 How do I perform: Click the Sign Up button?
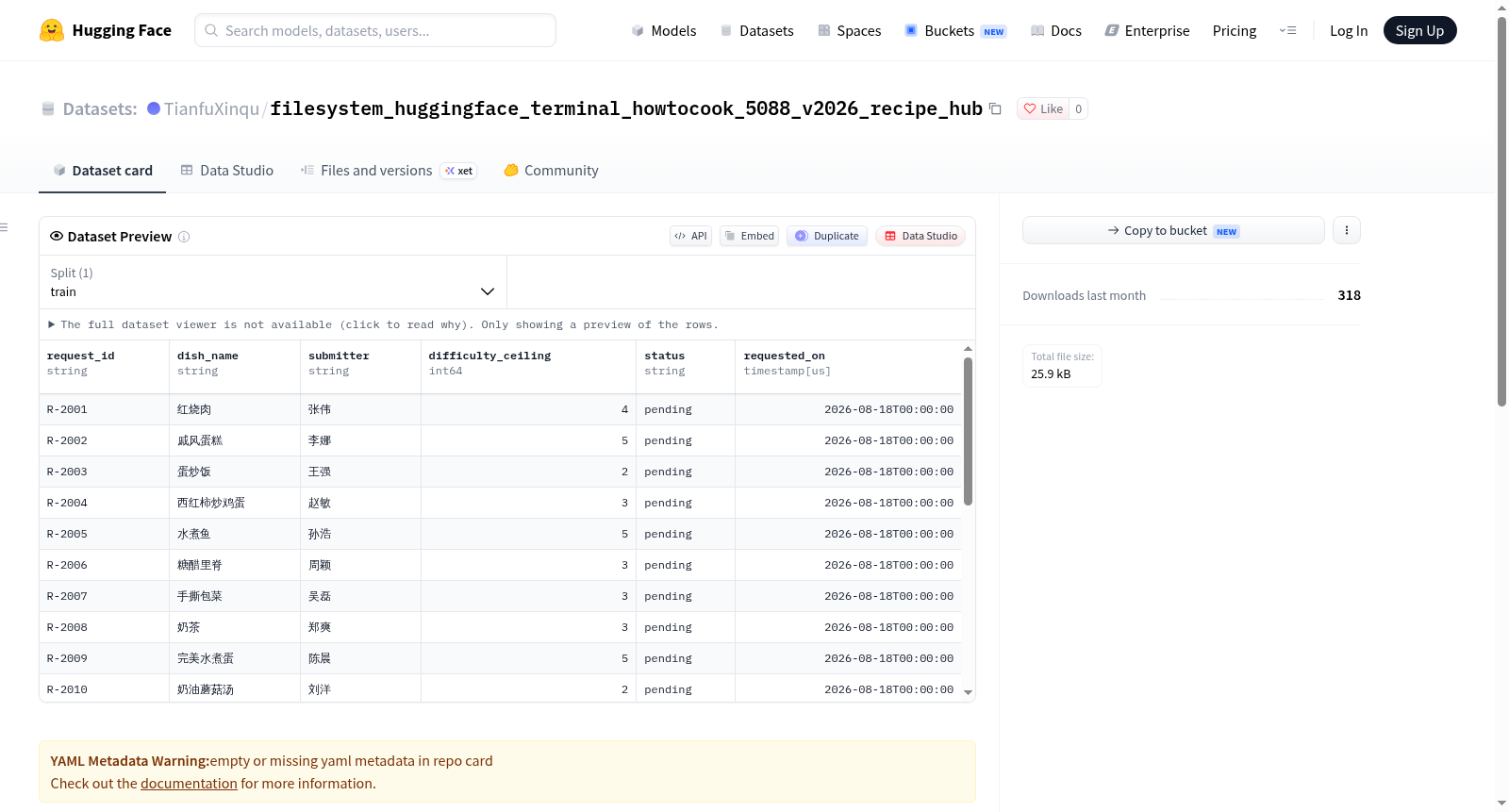click(1419, 30)
